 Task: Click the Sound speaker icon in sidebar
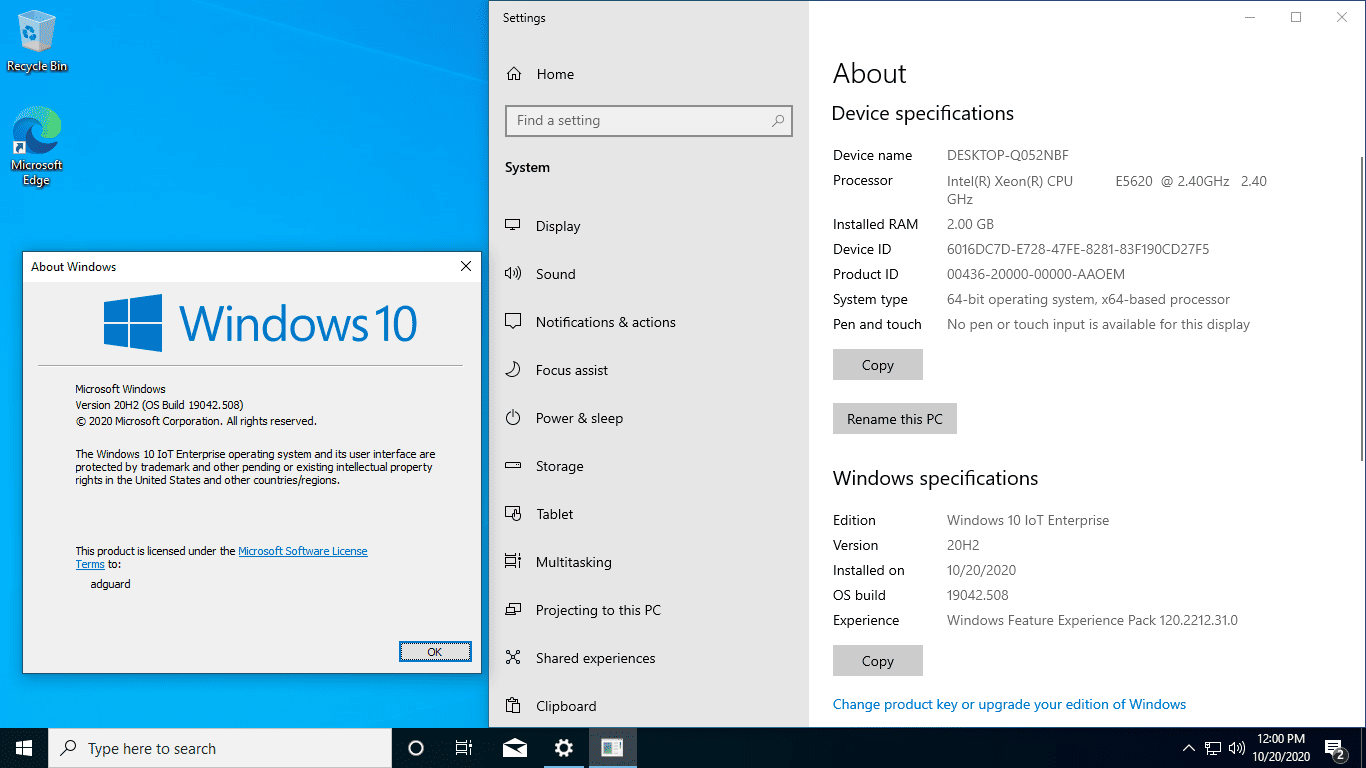(513, 274)
